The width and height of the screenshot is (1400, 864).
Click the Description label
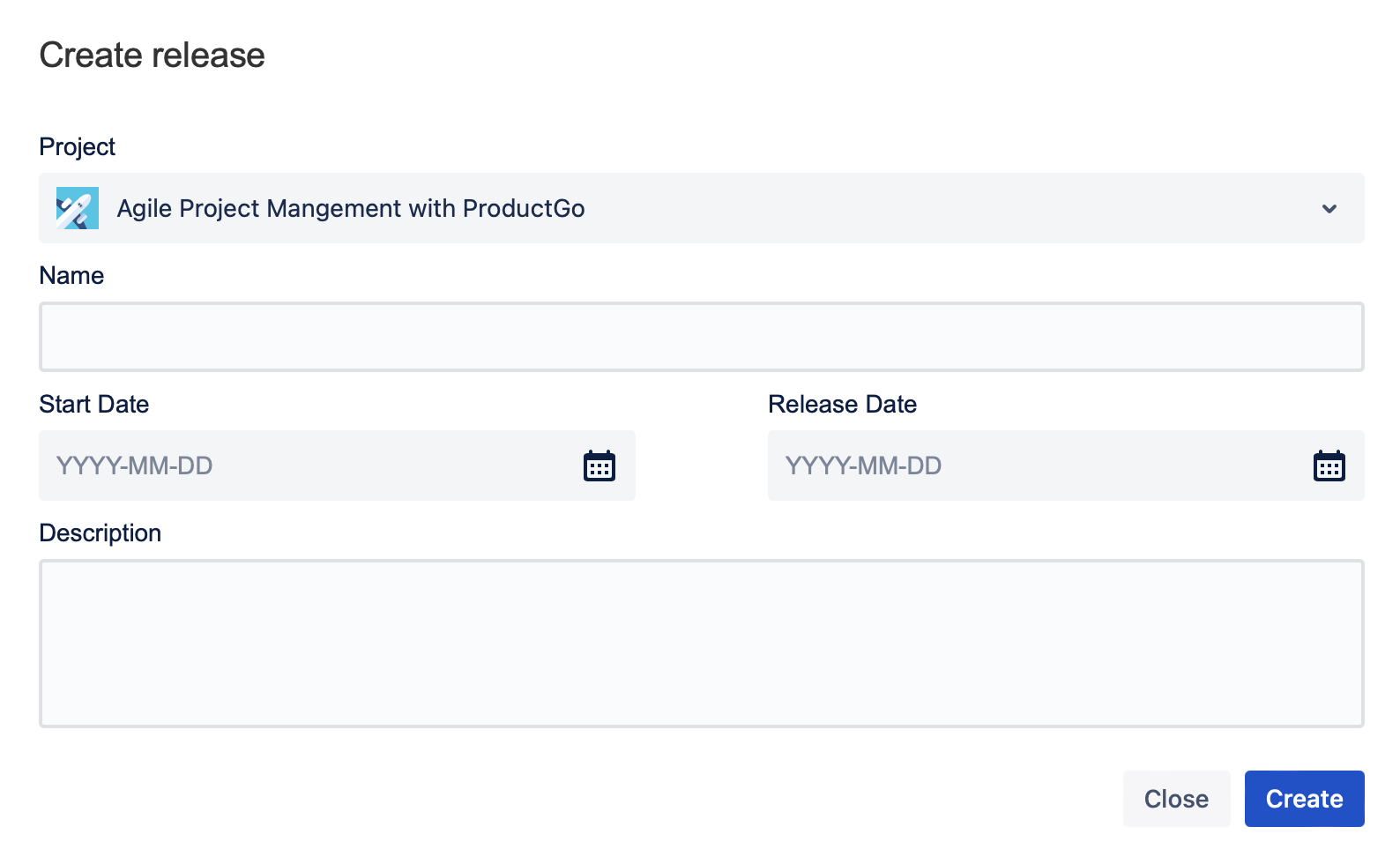tap(101, 533)
